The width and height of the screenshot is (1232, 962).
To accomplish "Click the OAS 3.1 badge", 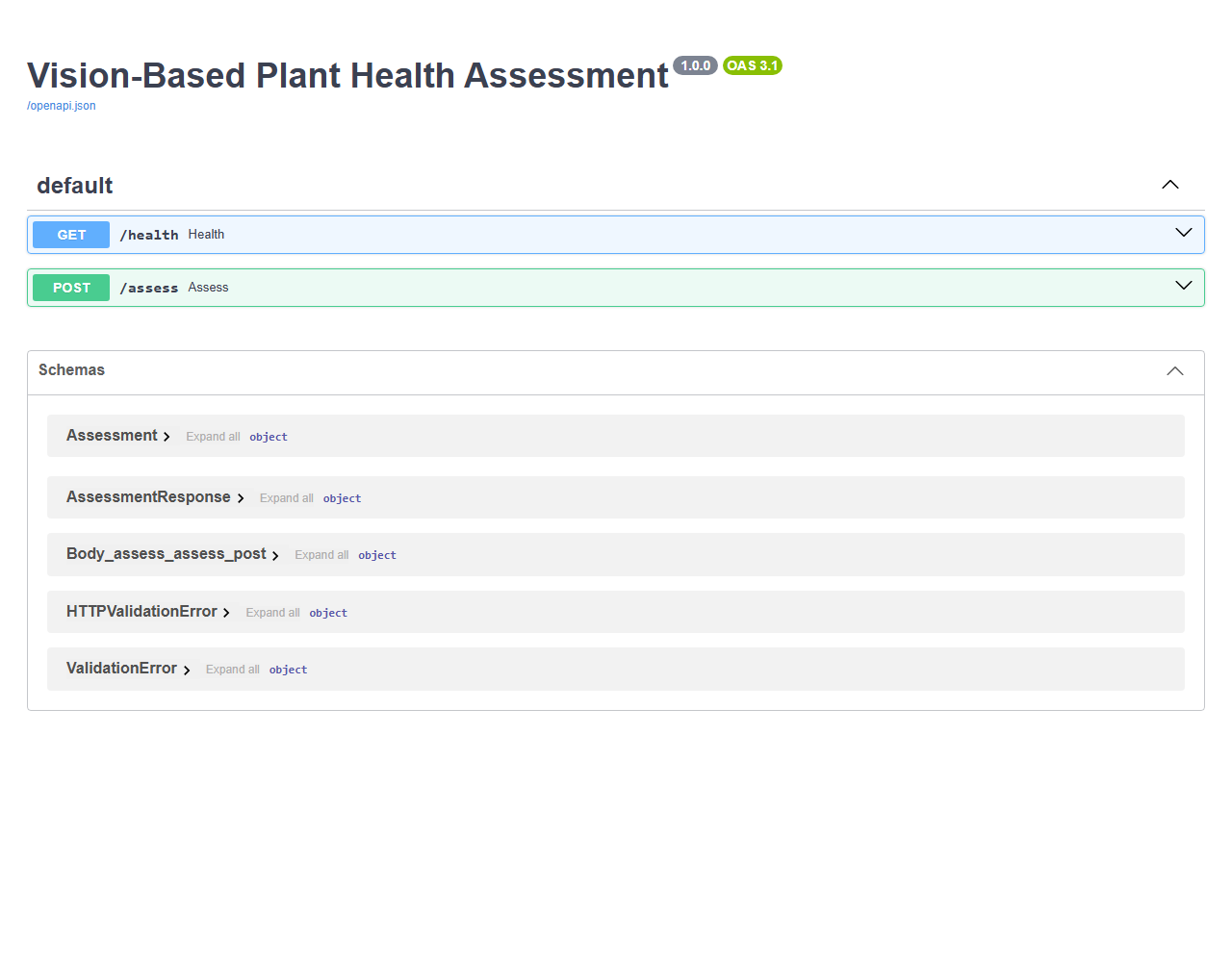I will tap(753, 65).
